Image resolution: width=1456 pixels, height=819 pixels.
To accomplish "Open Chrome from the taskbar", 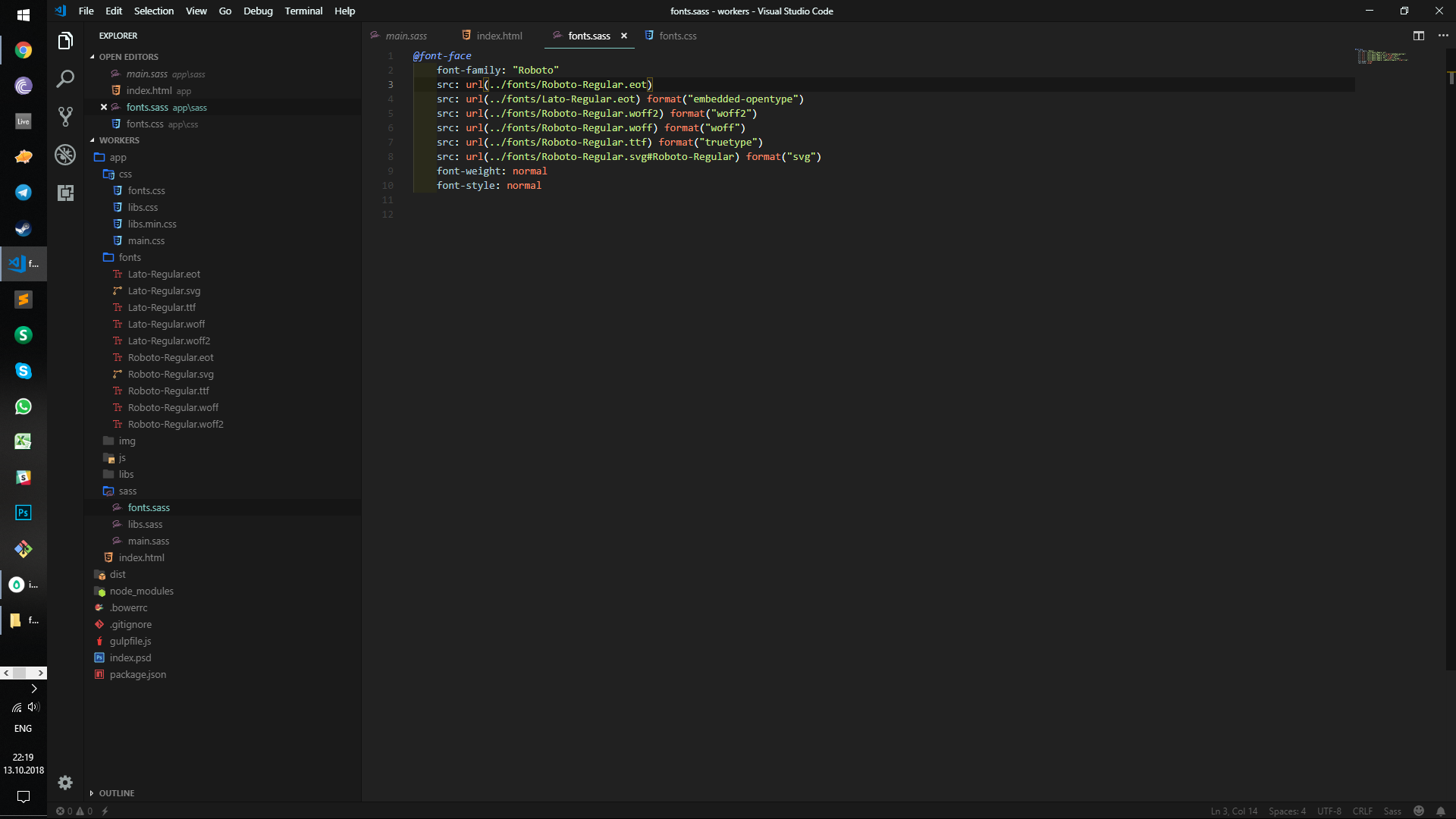I will (x=24, y=50).
